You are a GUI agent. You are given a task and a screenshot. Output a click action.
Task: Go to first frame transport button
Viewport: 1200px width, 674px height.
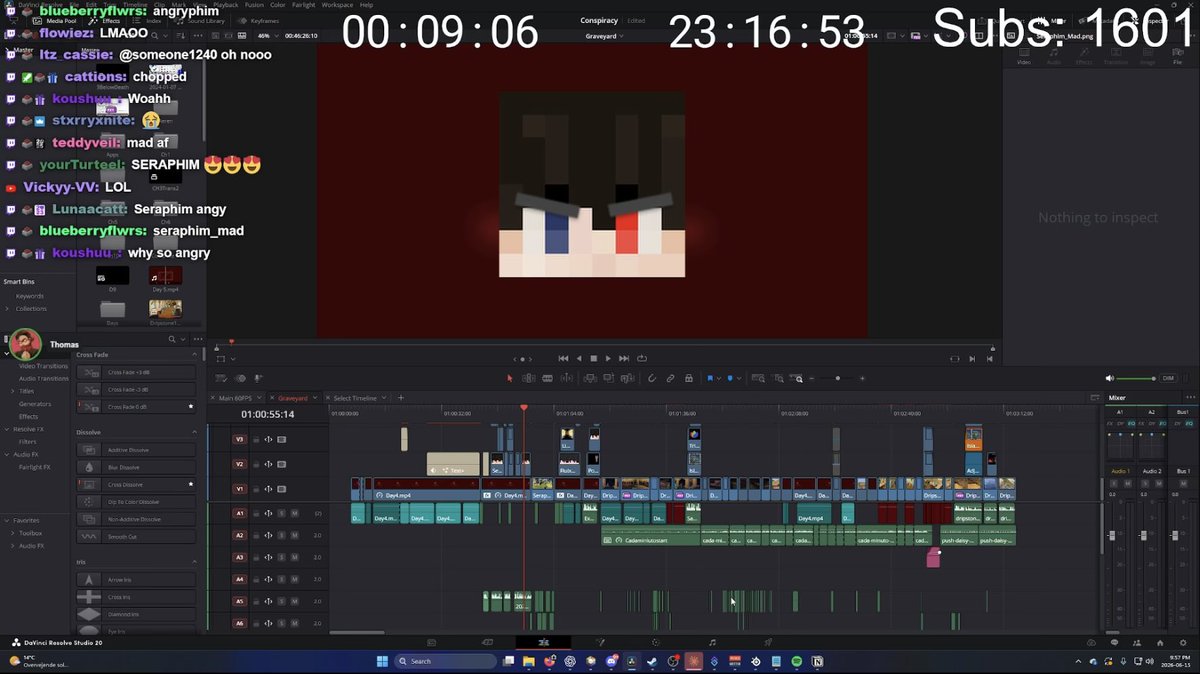coord(563,358)
